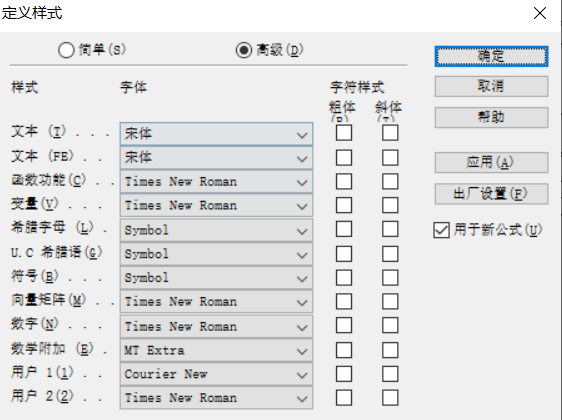Enable italic for 数学附加(E) style

390,350
